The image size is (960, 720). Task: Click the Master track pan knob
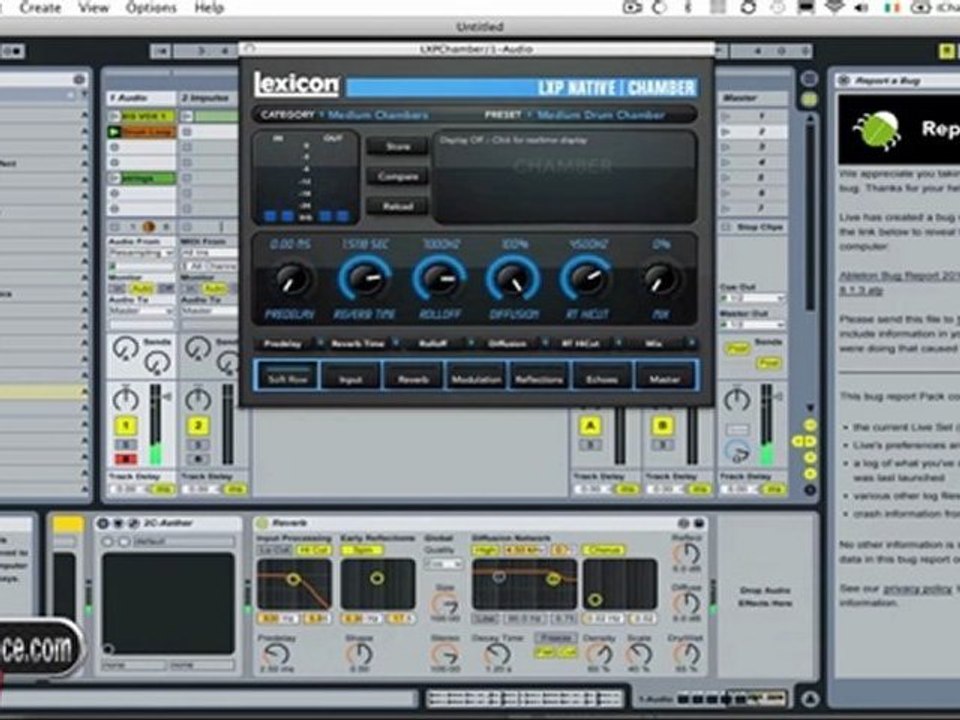click(737, 399)
